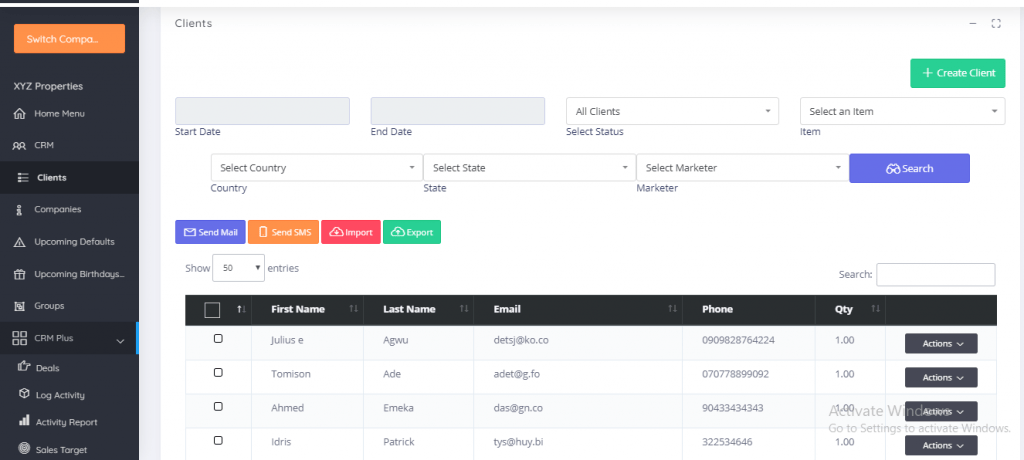Image resolution: width=1024 pixels, height=460 pixels.
Task: Click the Send SMS button
Action: point(283,232)
